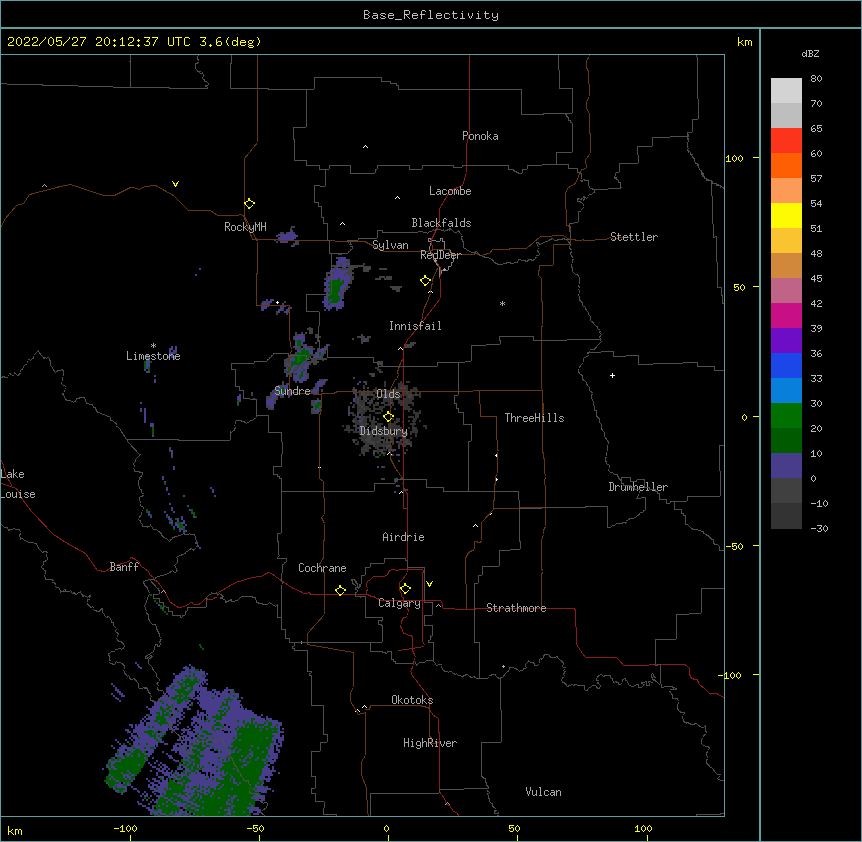Click the dBZ legend heading
862x842 pixels.
click(810, 54)
